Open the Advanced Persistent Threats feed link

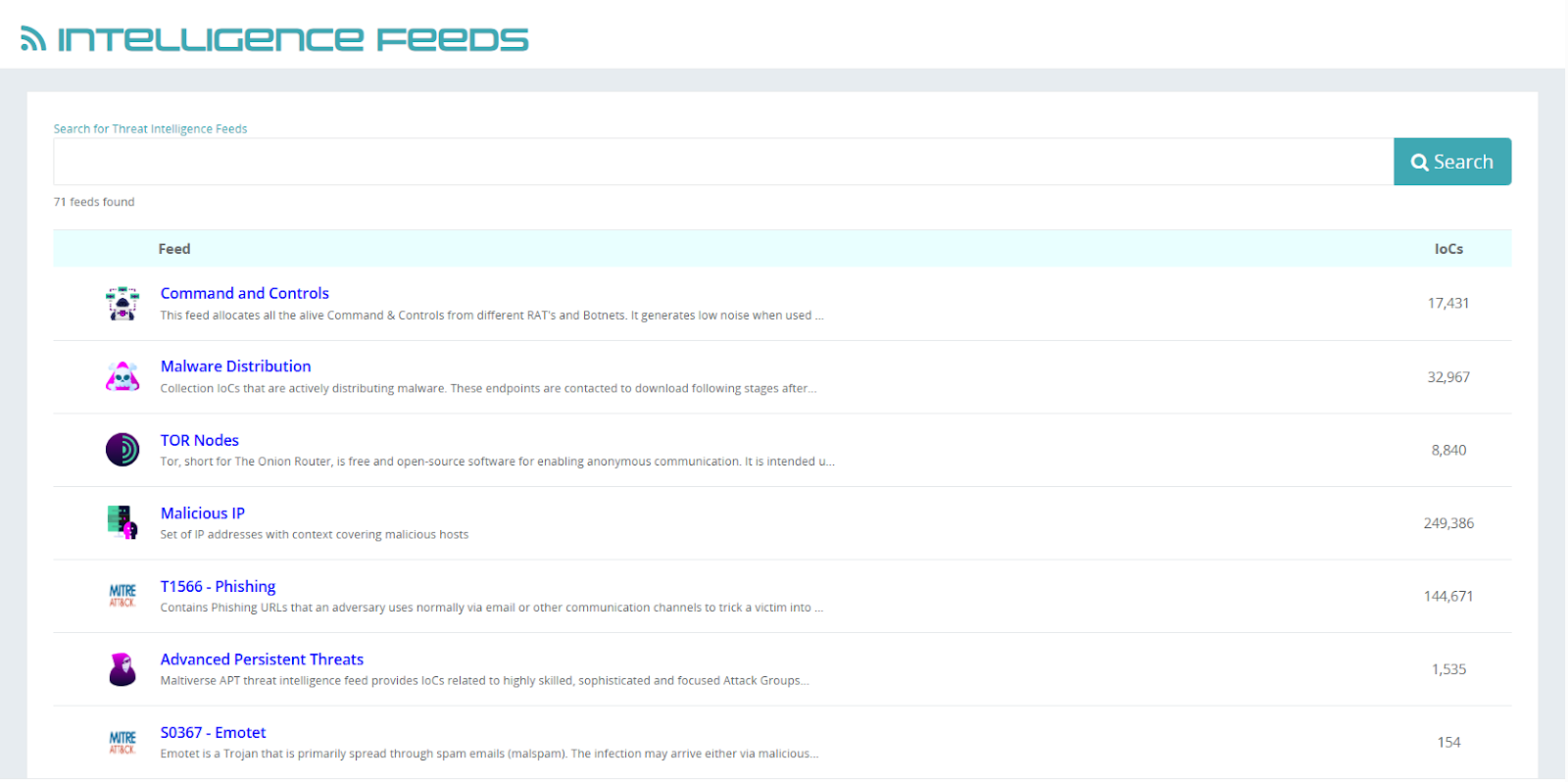[x=262, y=660]
